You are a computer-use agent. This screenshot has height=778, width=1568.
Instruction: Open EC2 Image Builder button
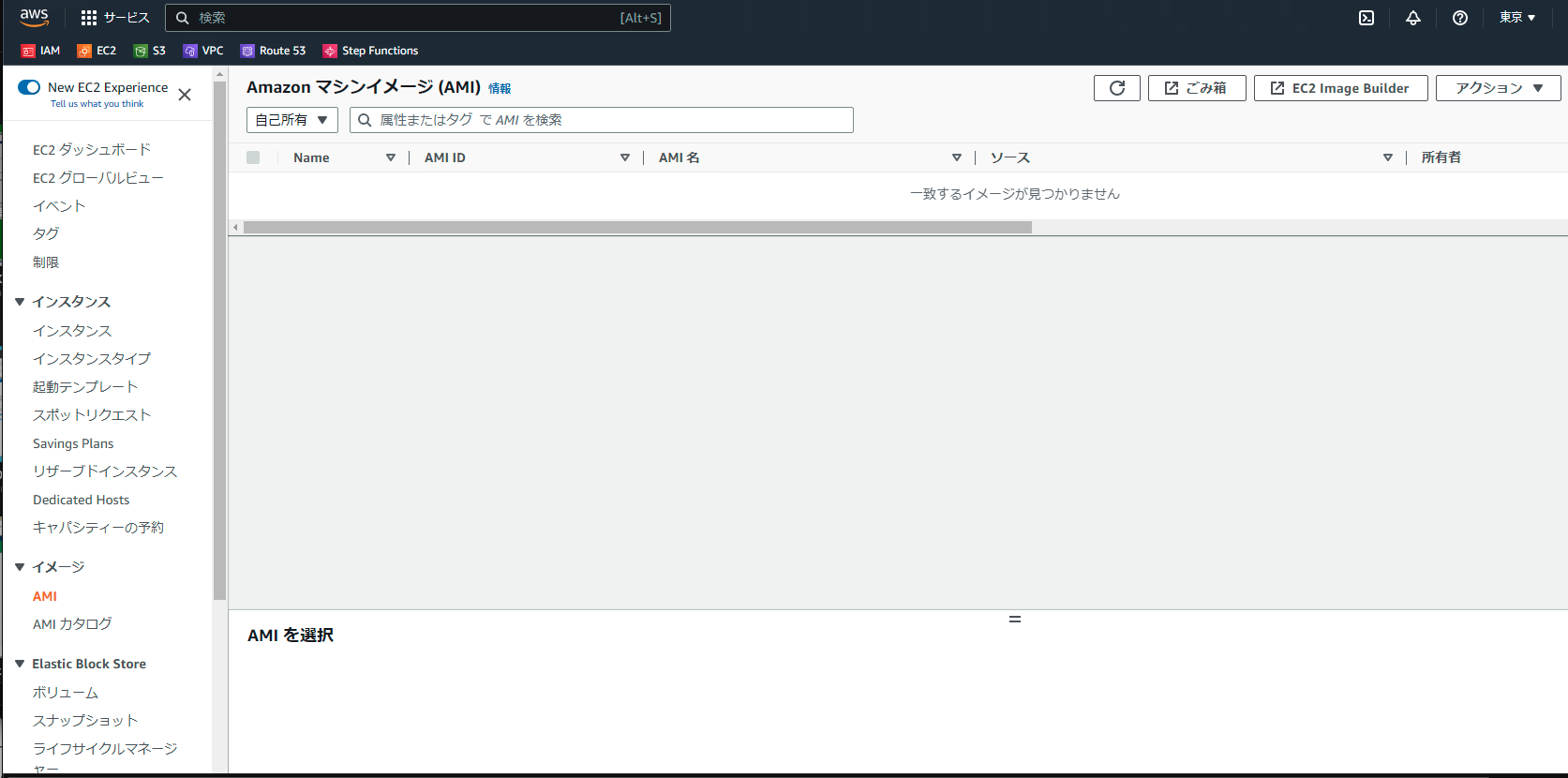[x=1341, y=88]
